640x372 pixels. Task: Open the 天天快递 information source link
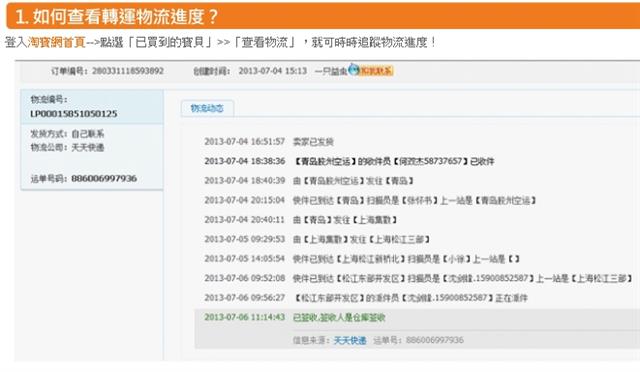click(350, 340)
